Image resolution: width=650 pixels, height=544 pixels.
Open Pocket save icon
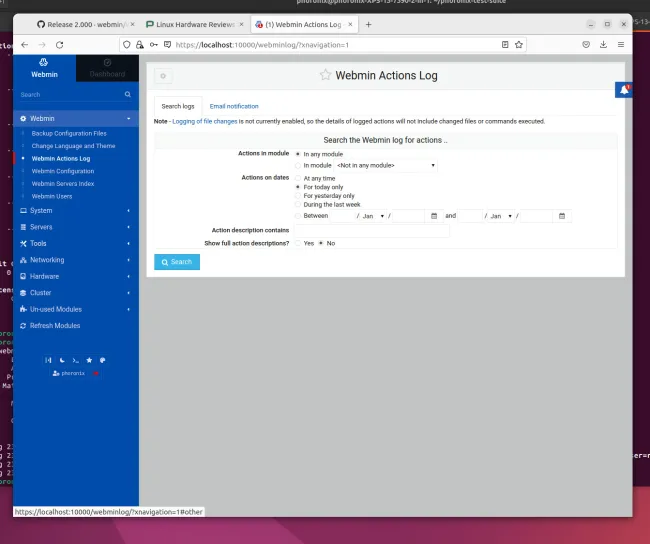tap(586, 45)
